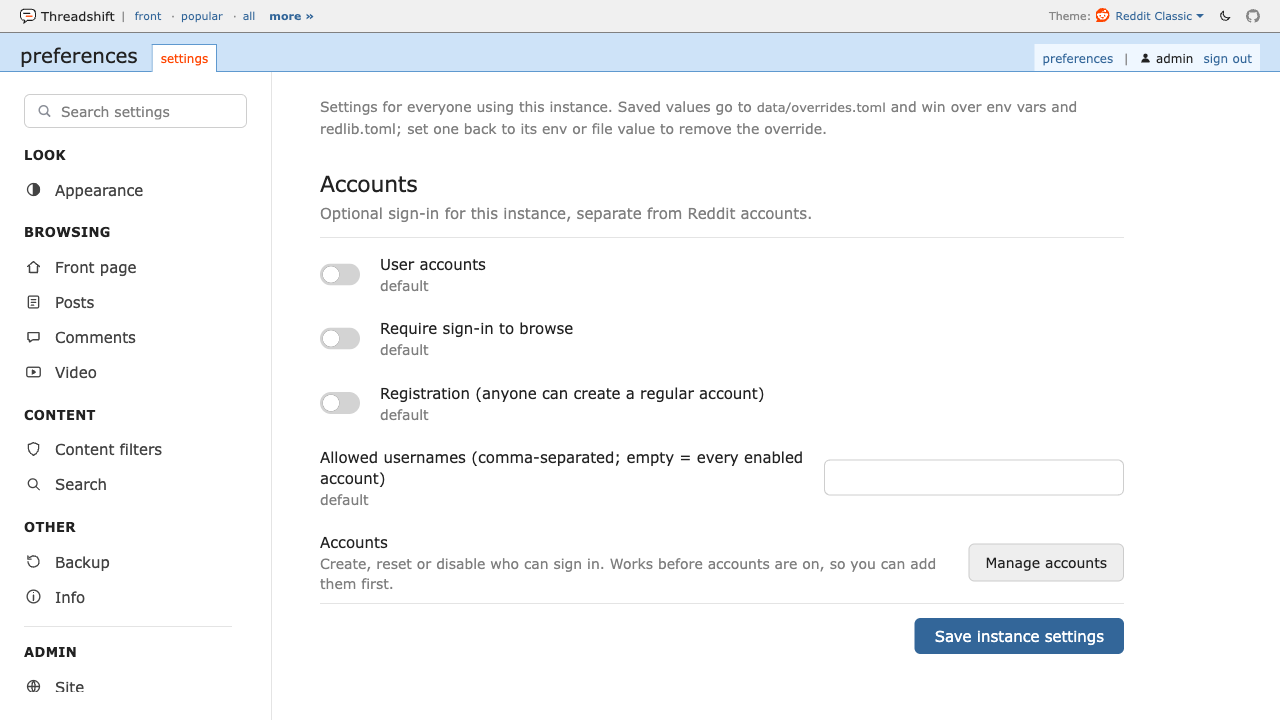Viewport: 1280px width, 720px height.
Task: Open the Reddit Classic theme dropdown
Action: [1159, 16]
